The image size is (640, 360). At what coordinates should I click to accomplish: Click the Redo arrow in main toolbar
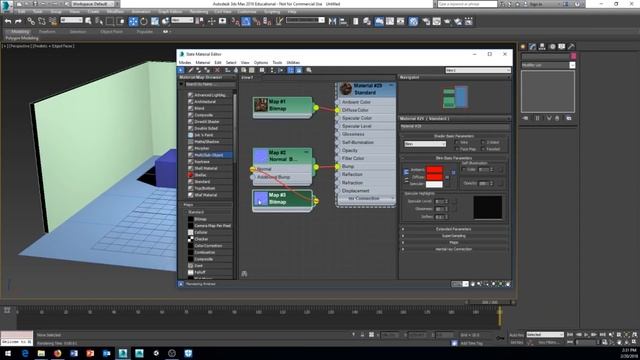[x=18, y=21]
